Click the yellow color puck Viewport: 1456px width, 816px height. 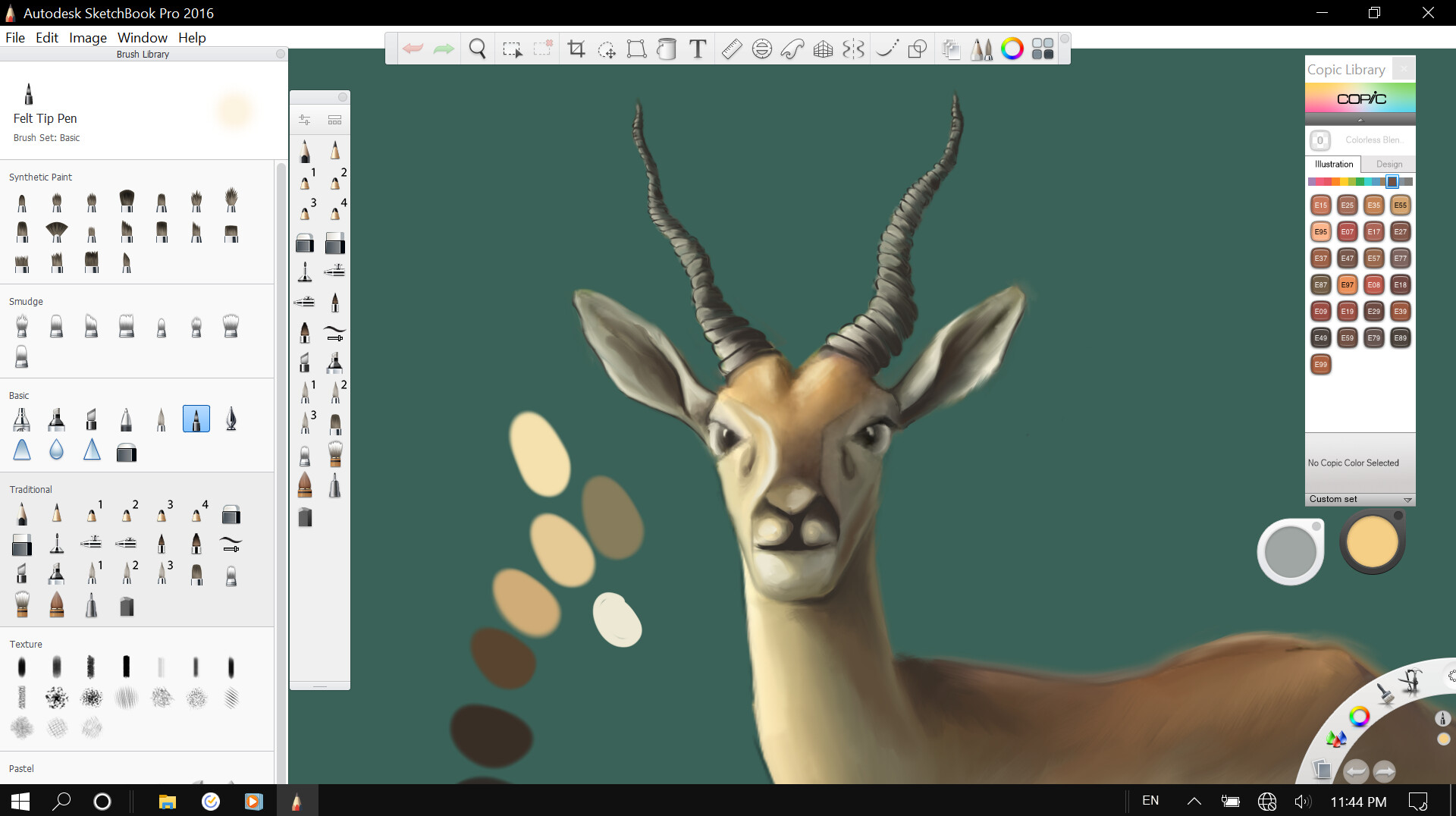[1372, 541]
